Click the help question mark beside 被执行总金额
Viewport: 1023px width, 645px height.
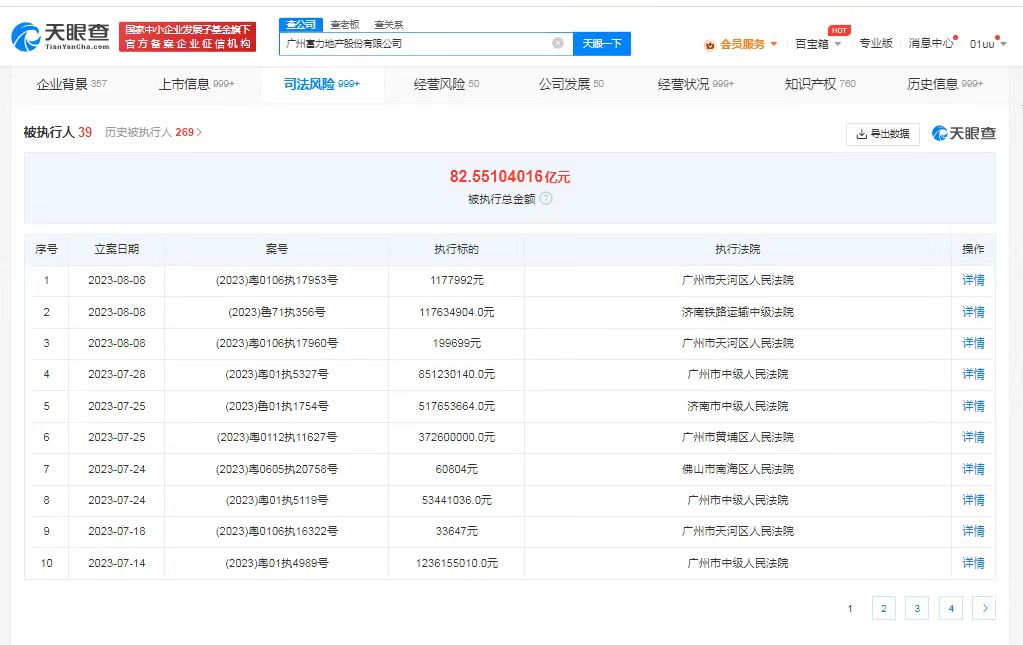coord(546,198)
